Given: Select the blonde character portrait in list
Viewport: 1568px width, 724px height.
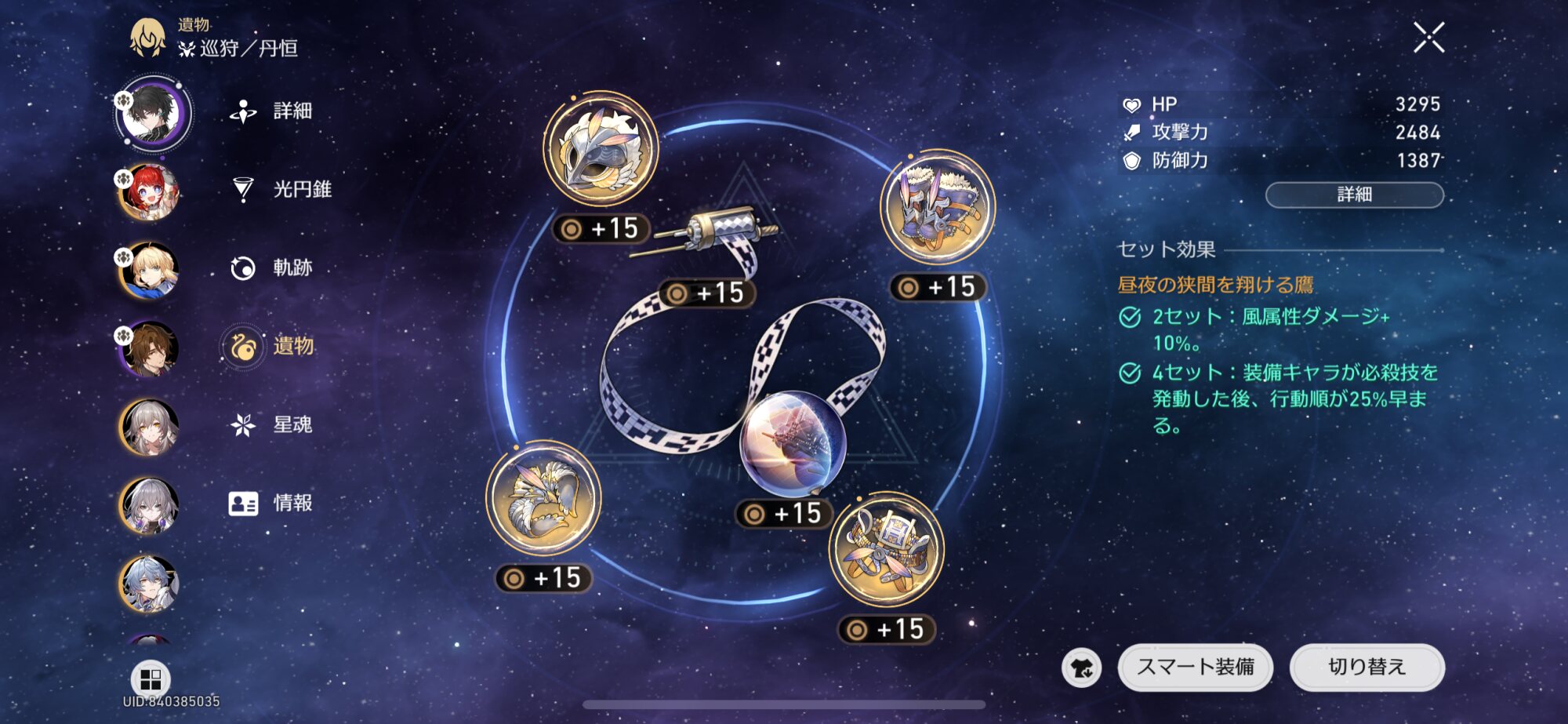Looking at the screenshot, I should click(149, 271).
